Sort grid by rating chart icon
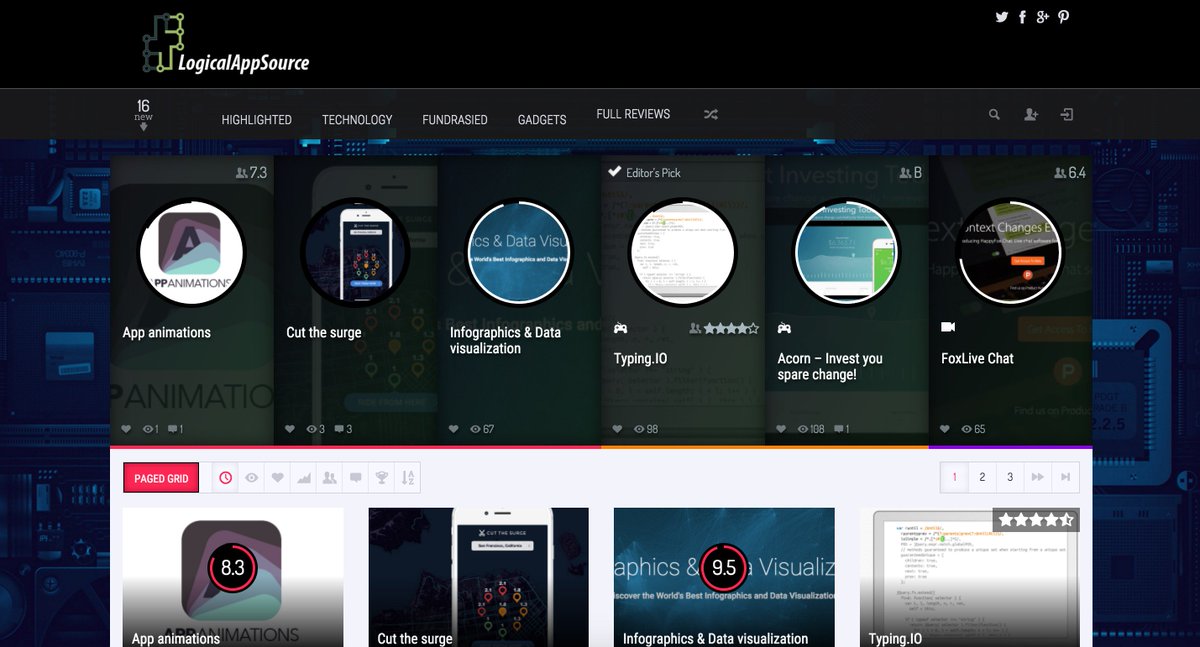Viewport: 1200px width, 647px height. pos(304,478)
